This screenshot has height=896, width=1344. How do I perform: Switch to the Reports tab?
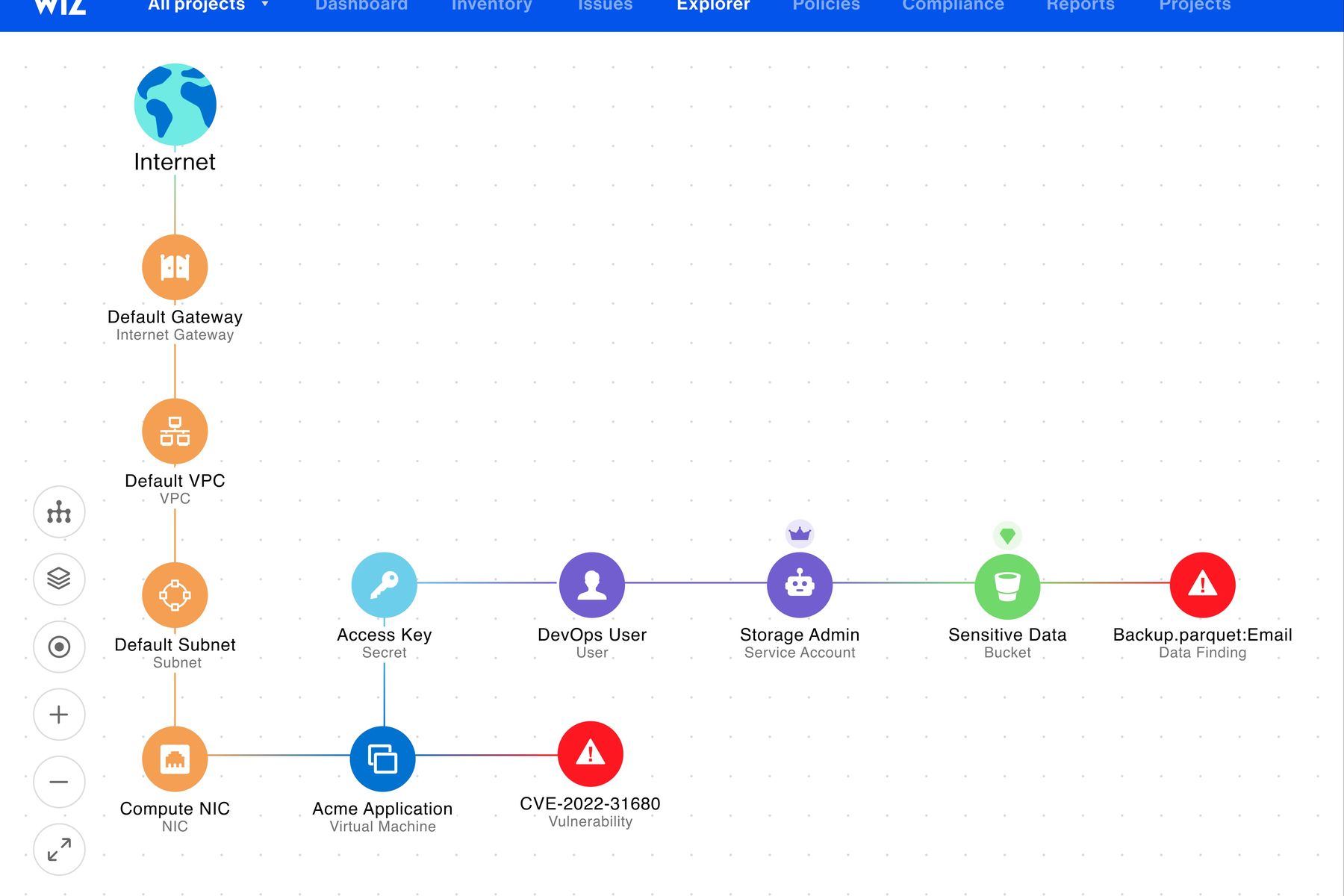tap(1080, 6)
